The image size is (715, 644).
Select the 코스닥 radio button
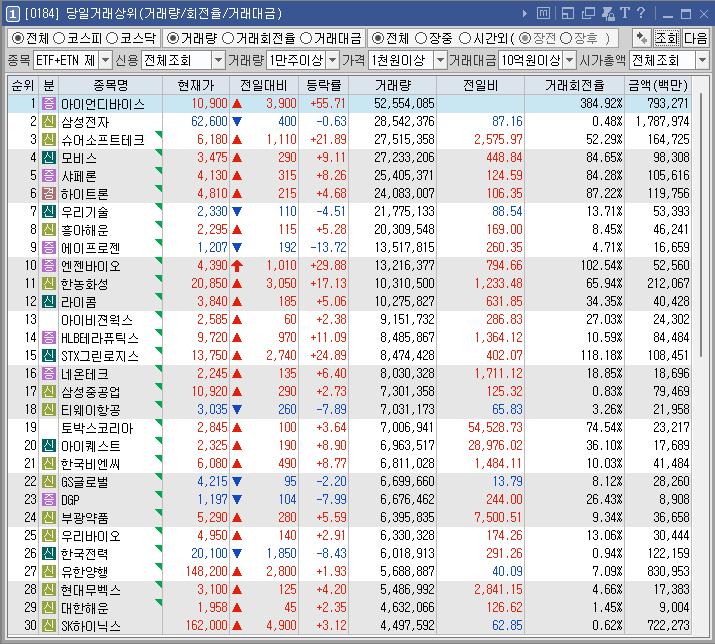tap(112, 38)
